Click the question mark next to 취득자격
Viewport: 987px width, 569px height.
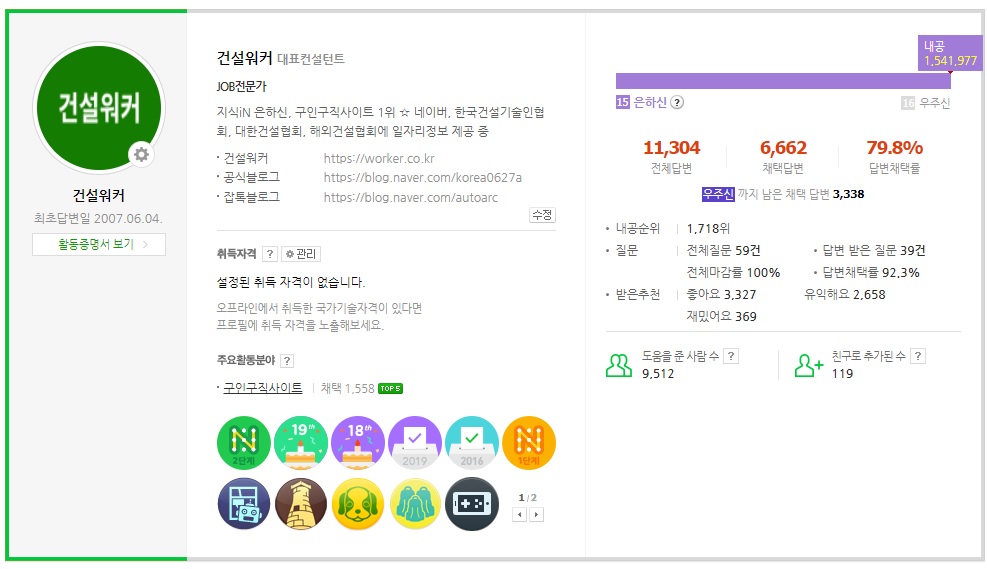269,254
